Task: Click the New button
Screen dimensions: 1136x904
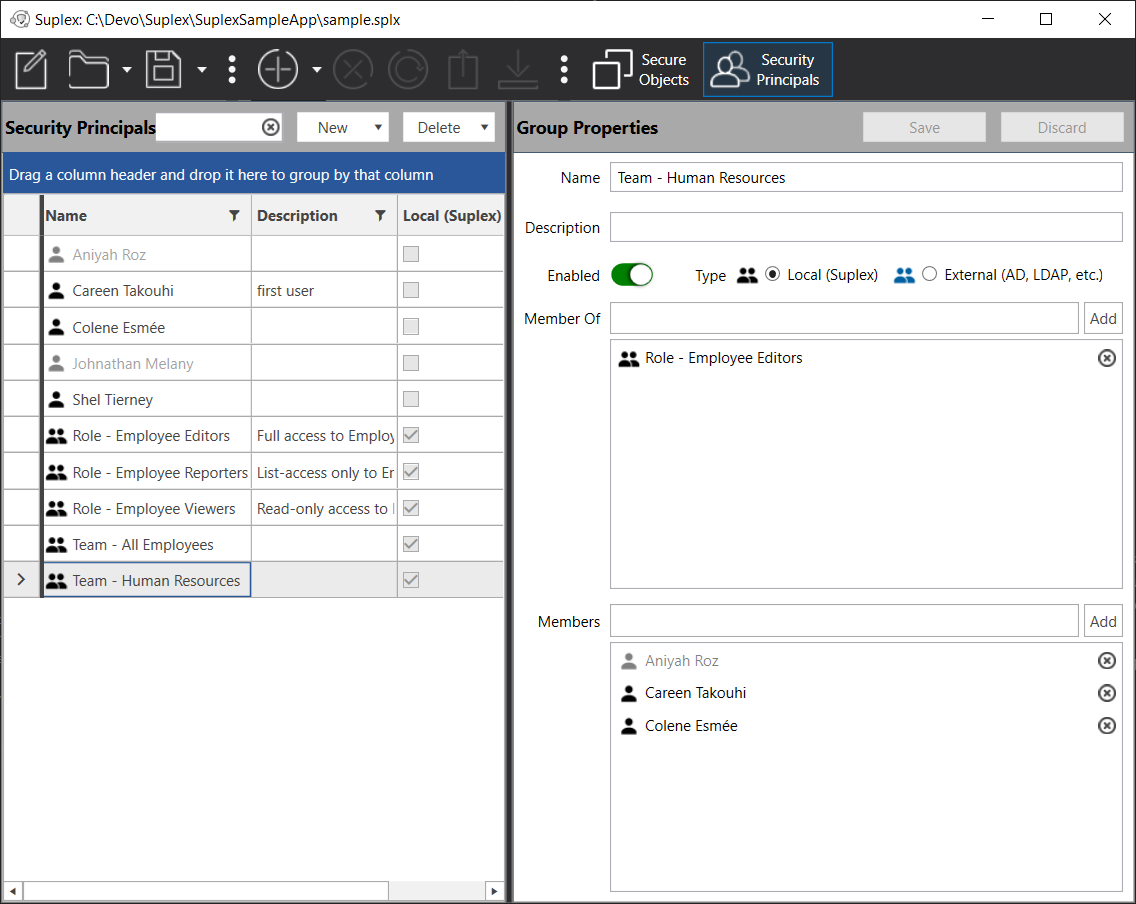Action: pos(333,127)
